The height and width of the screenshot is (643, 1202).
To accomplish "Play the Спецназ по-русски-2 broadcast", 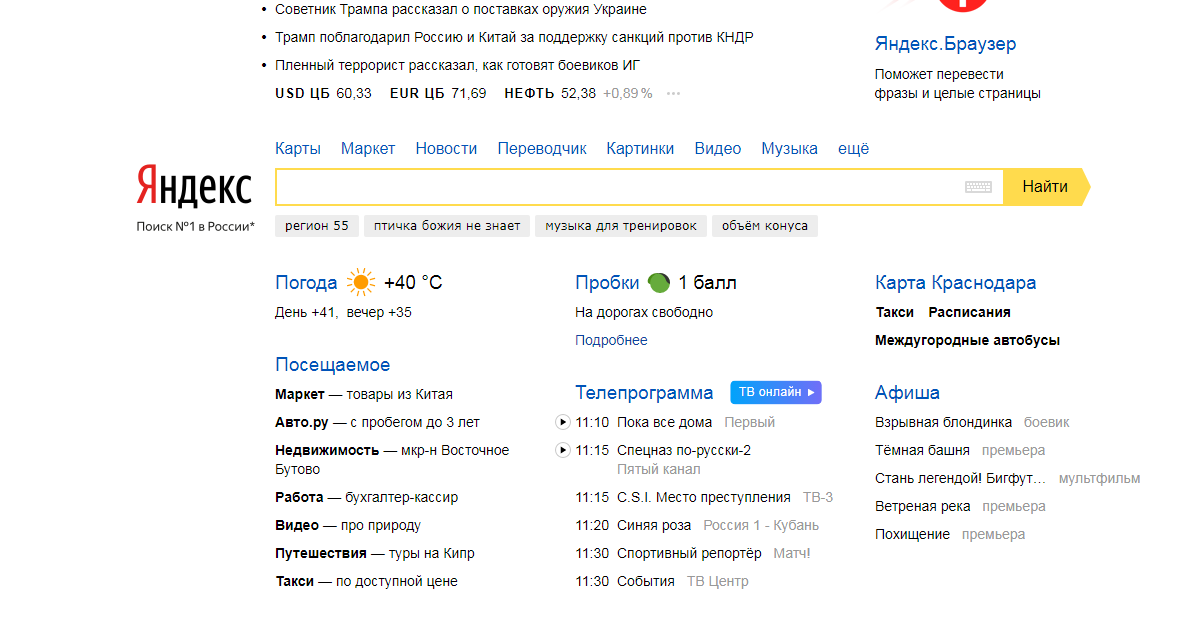I will [x=562, y=450].
